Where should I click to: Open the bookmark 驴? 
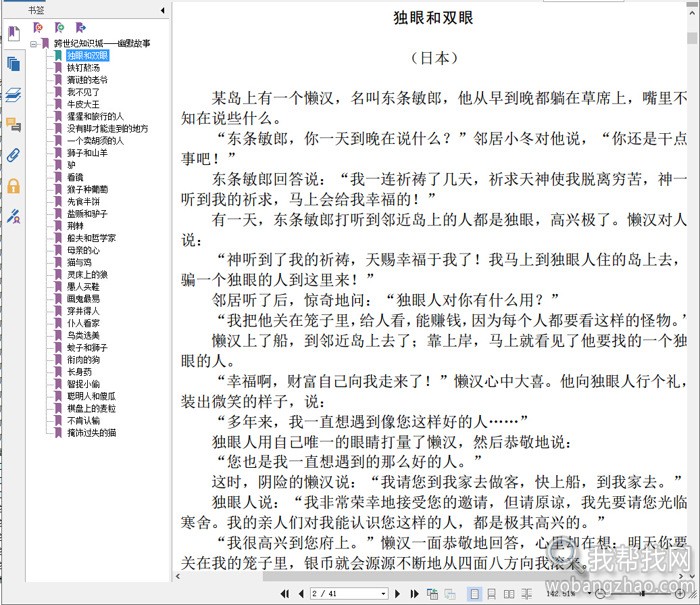(x=71, y=165)
